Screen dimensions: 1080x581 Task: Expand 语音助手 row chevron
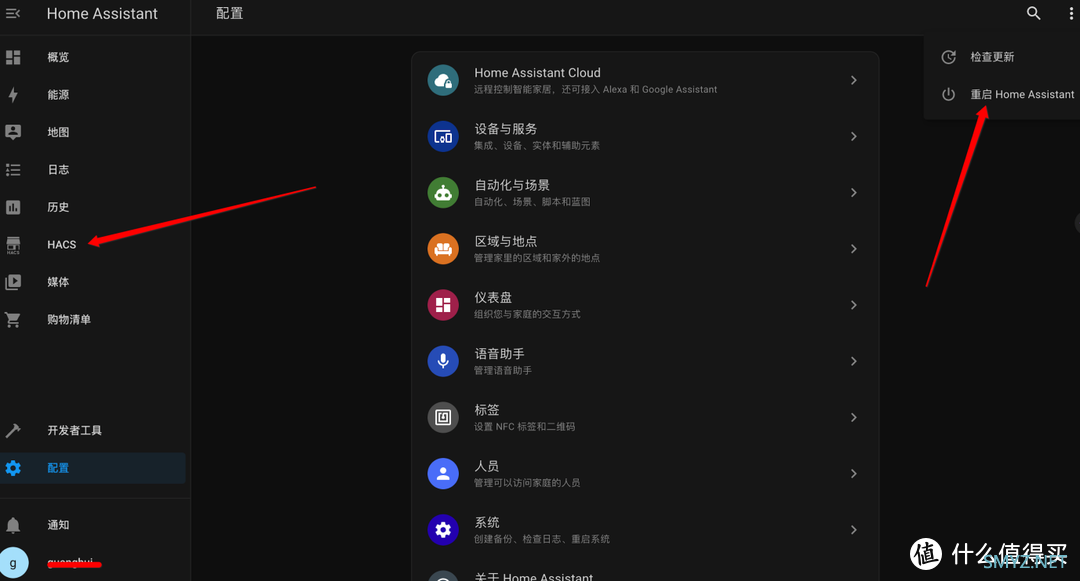853,361
